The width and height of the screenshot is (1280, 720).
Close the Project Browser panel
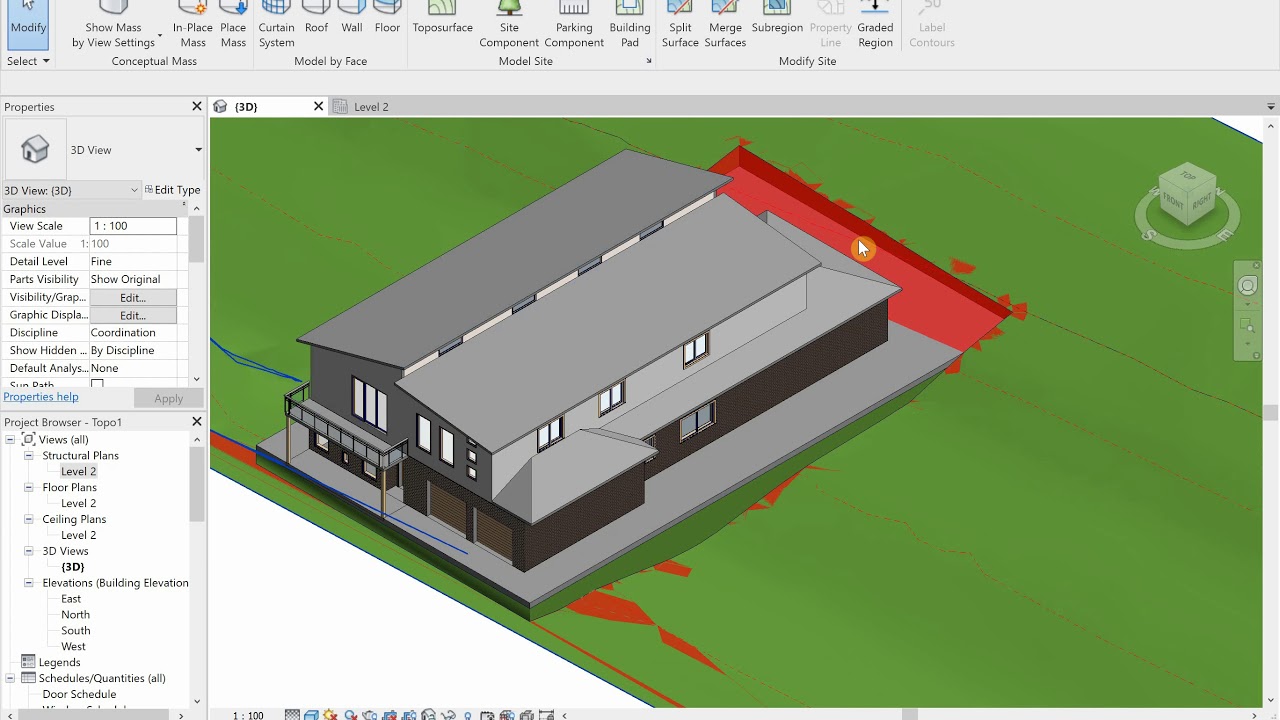point(197,422)
